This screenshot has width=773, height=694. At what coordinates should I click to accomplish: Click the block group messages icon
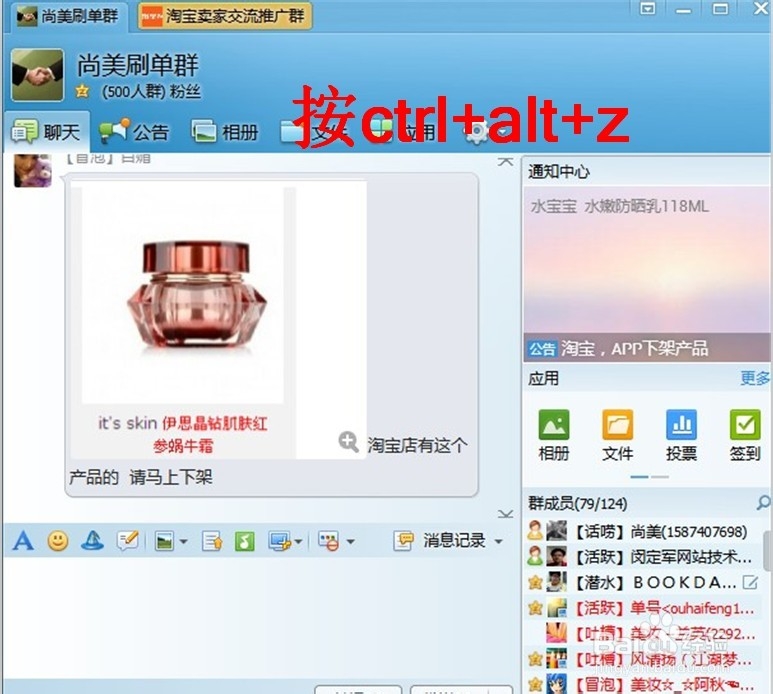coord(328,541)
